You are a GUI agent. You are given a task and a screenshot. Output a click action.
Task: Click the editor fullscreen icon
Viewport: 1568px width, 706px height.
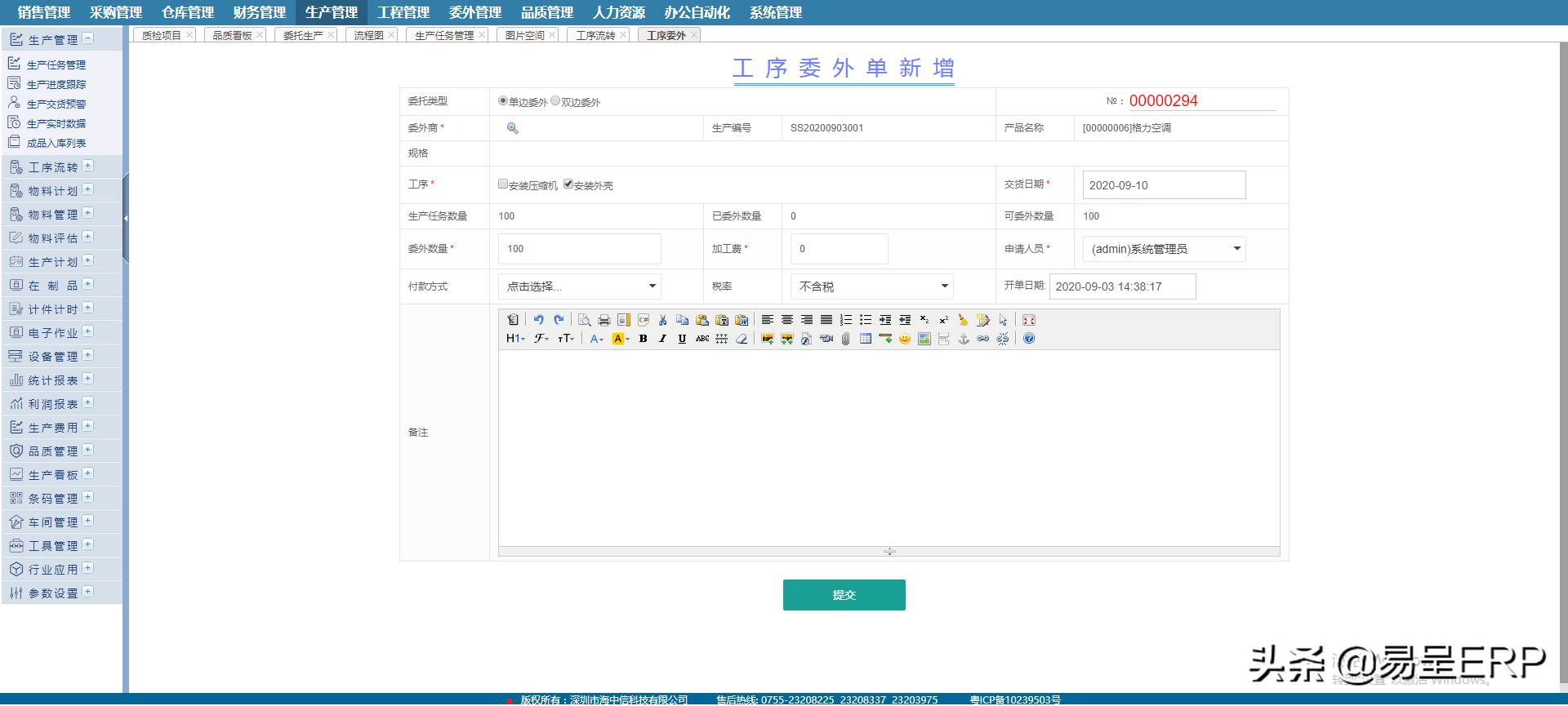[1029, 320]
